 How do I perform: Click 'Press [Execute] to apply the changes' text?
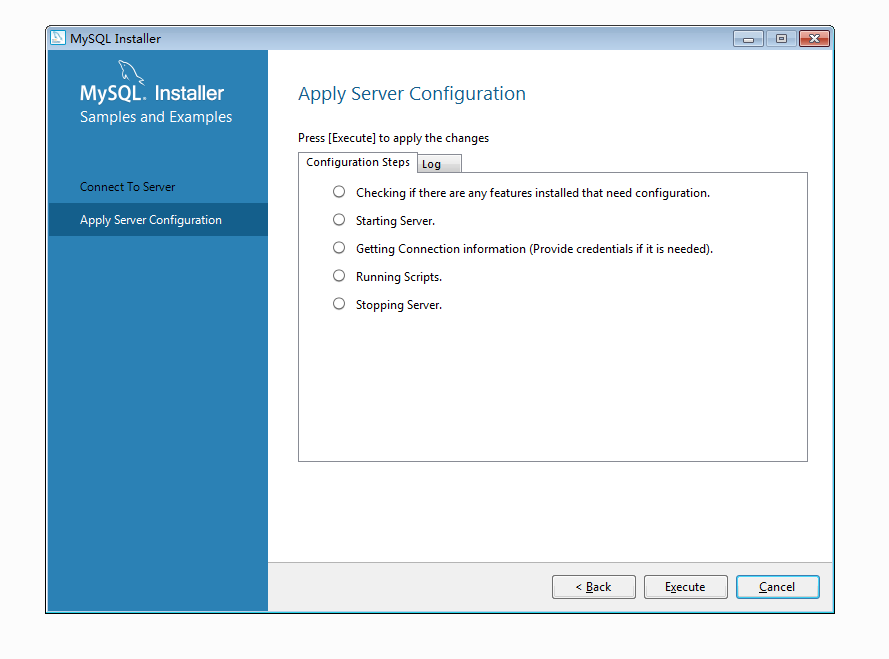click(393, 138)
